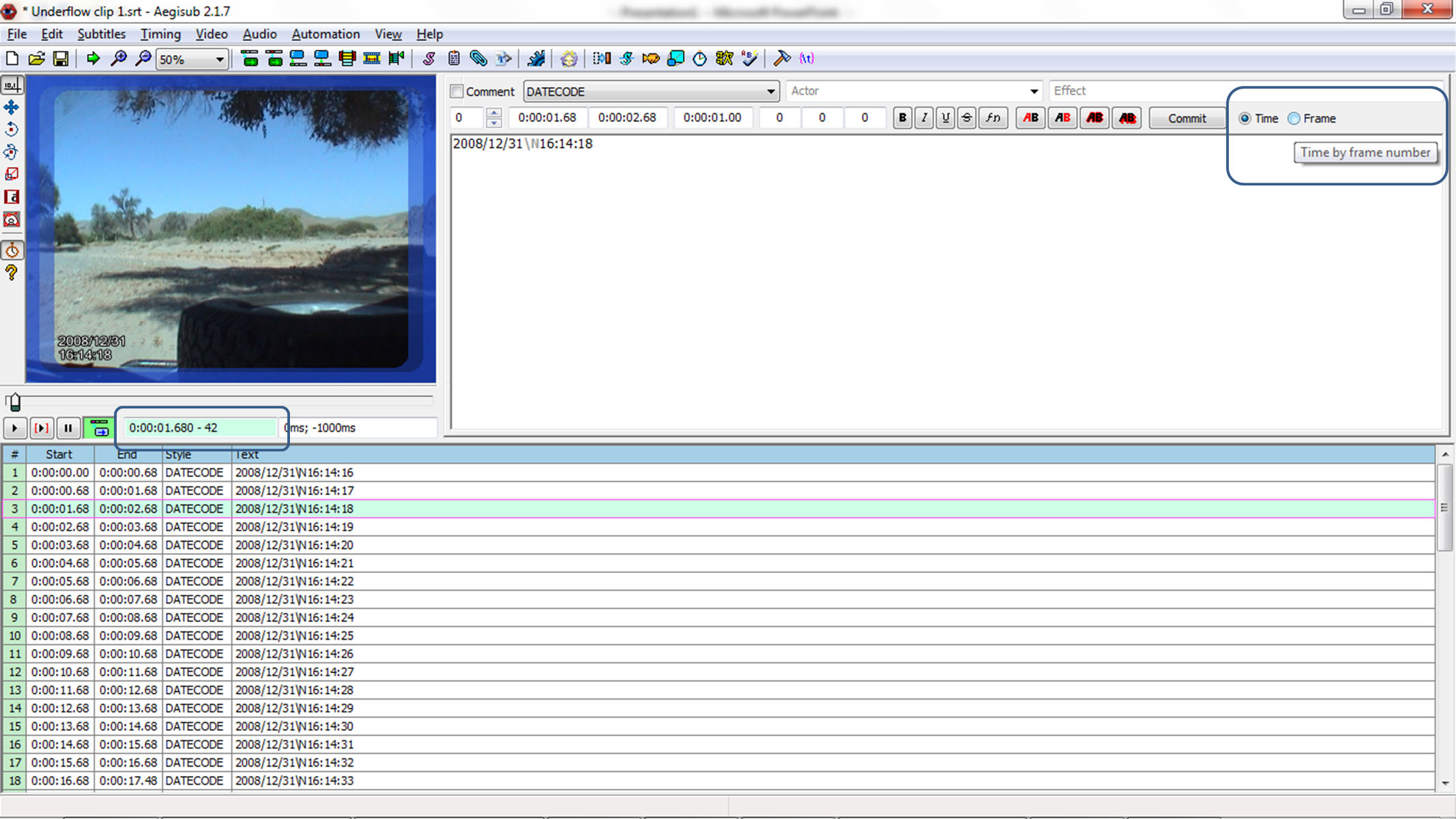Jump video to subtitle start icon
The image size is (1456, 819).
coord(250,59)
